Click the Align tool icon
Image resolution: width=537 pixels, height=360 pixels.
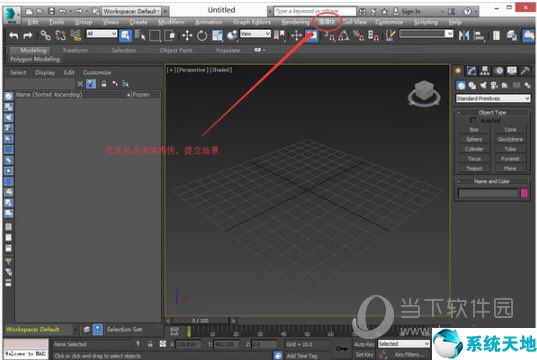[x=479, y=35]
